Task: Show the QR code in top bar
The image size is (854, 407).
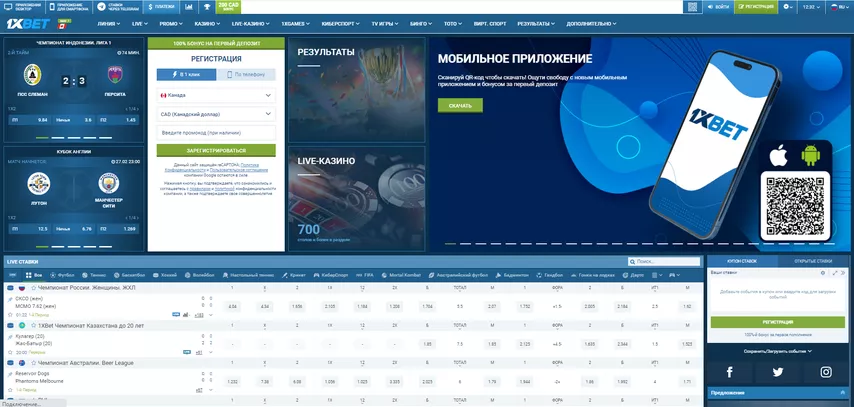Action: [x=692, y=7]
